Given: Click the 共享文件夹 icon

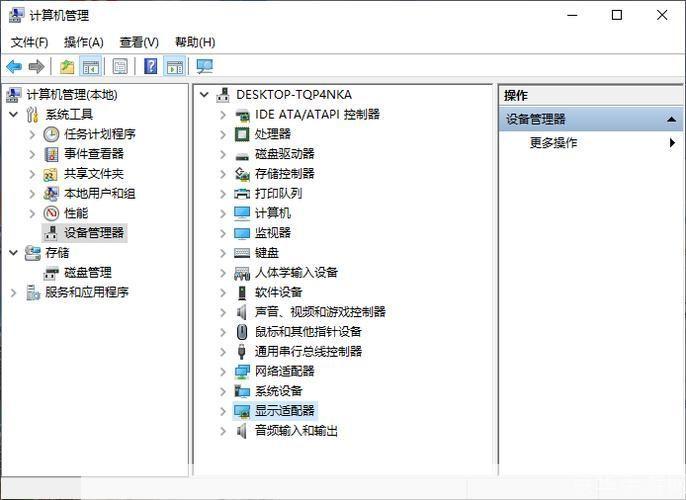Looking at the screenshot, I should (51, 174).
